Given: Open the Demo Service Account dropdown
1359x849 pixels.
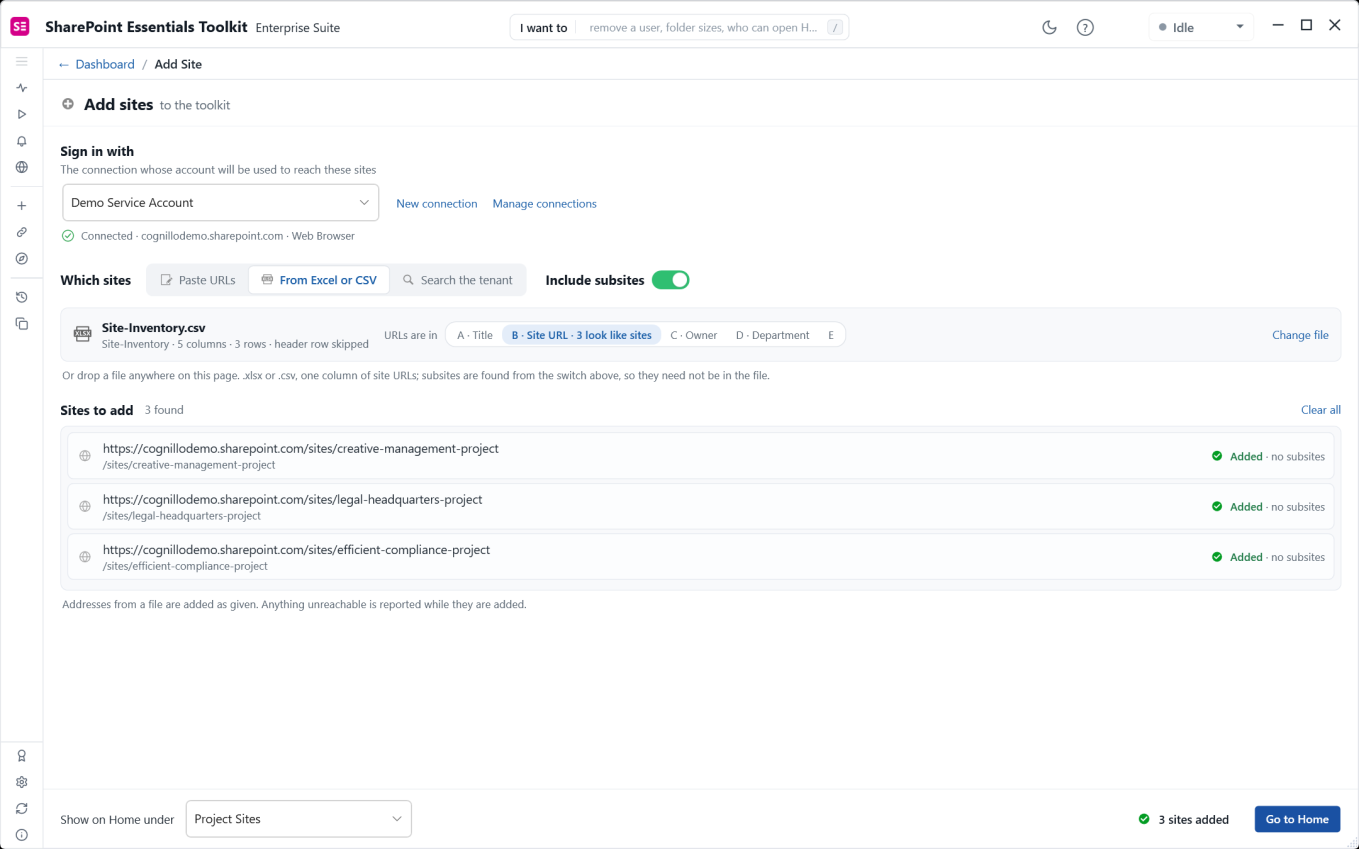Looking at the screenshot, I should pyautogui.click(x=221, y=202).
